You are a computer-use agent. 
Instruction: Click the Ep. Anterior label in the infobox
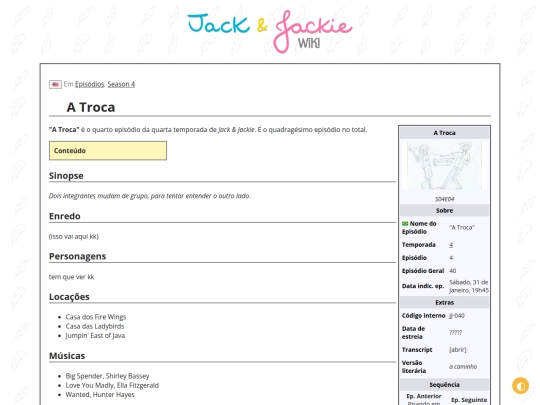424,396
